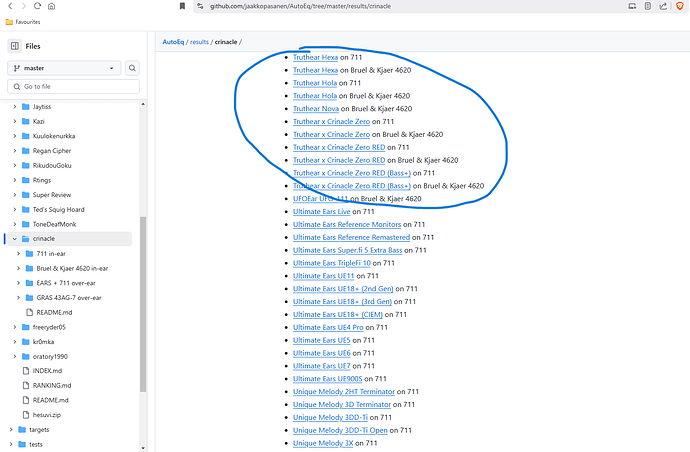Open the hesuvi.zip file
Image resolution: width=690 pixels, height=452 pixels.
(x=47, y=415)
